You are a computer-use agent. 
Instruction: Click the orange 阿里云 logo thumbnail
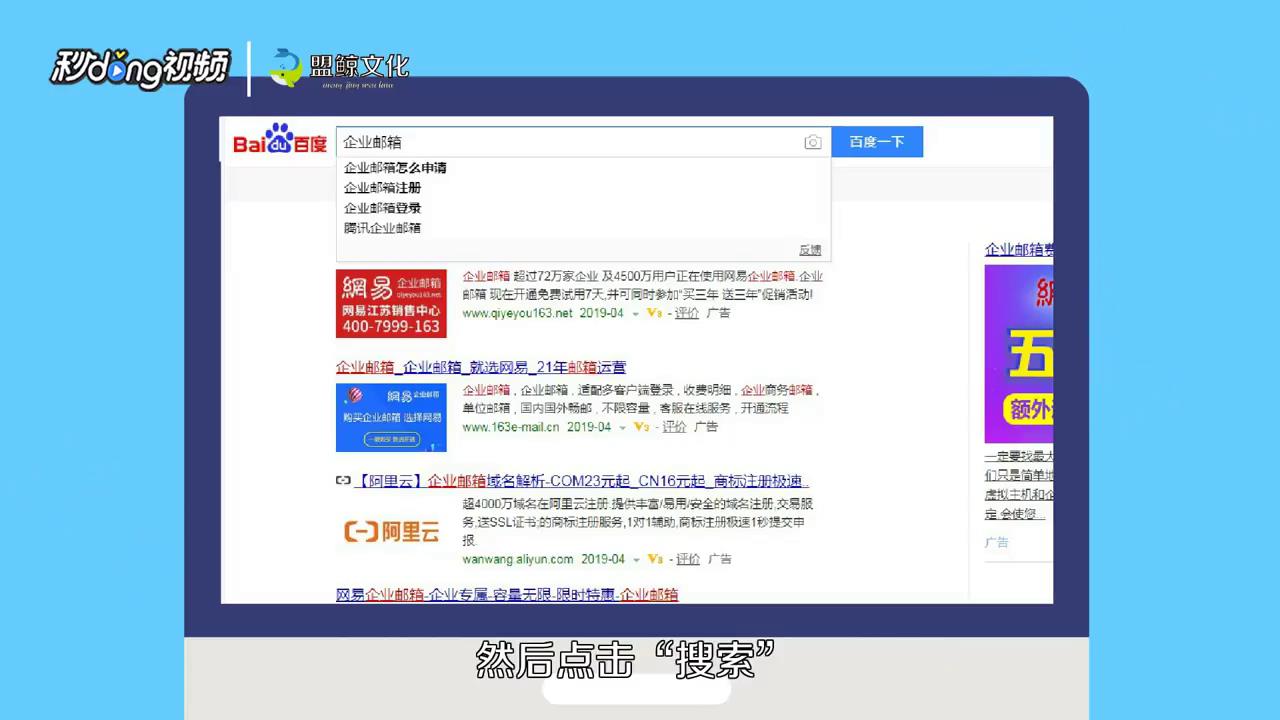pyautogui.click(x=391, y=531)
